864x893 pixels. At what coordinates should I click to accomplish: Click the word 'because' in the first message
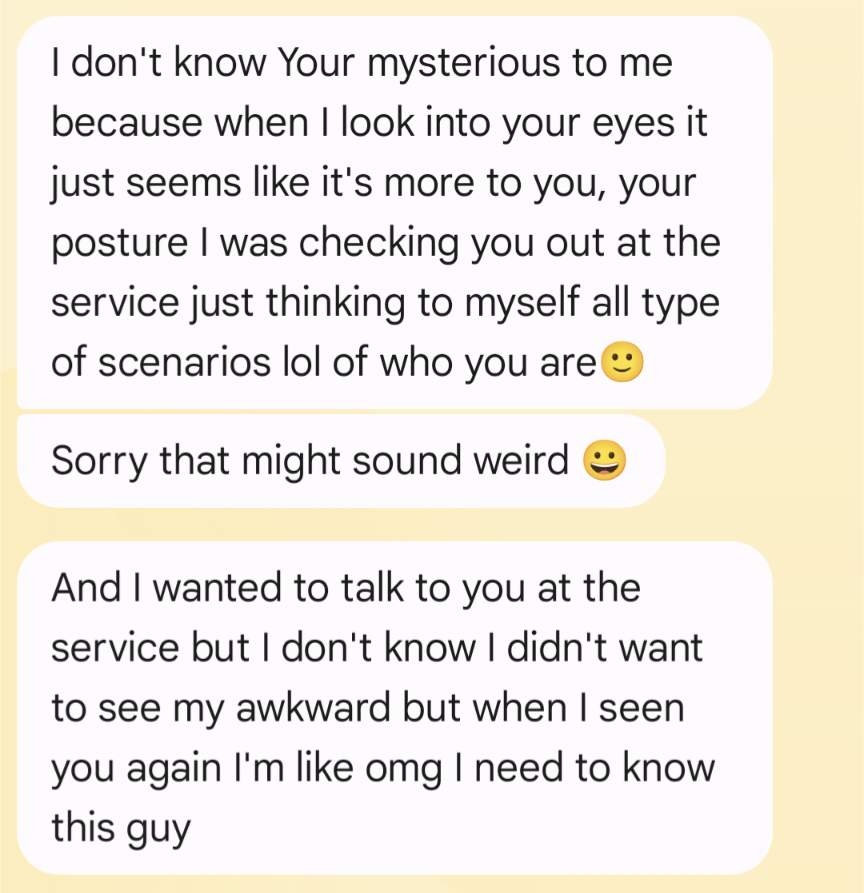coord(127,124)
